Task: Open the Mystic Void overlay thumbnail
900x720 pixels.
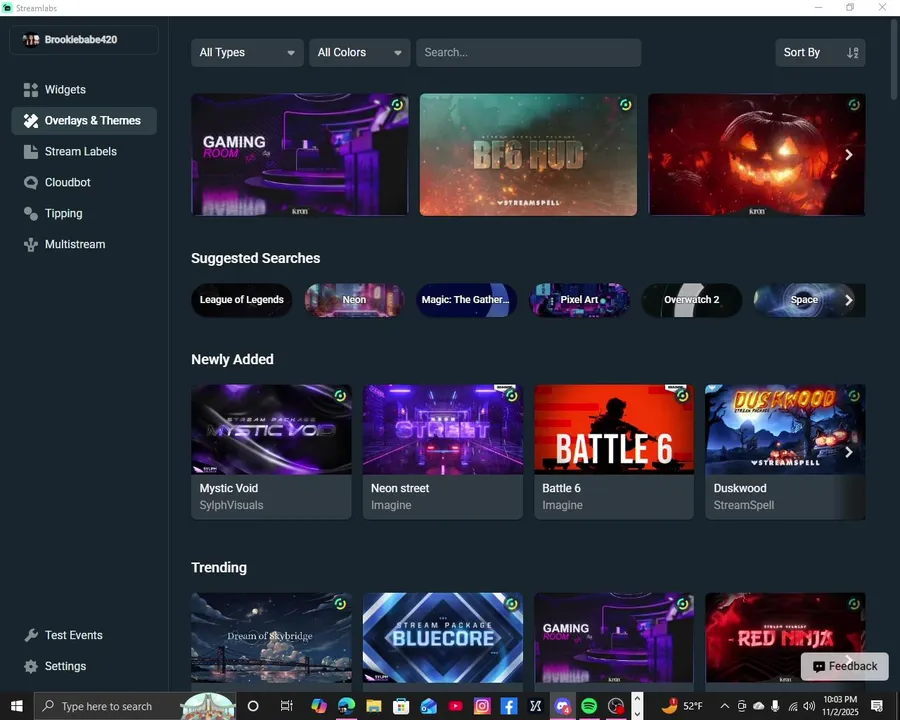Action: (x=271, y=429)
